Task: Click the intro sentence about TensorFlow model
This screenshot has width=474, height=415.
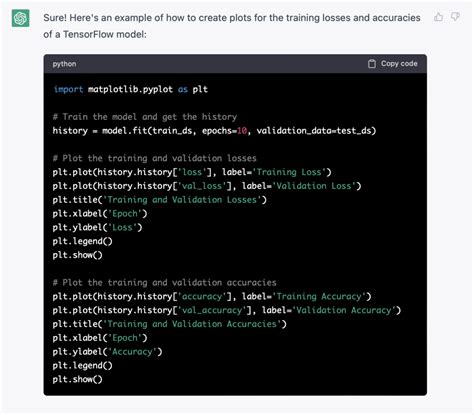Action: (232, 26)
